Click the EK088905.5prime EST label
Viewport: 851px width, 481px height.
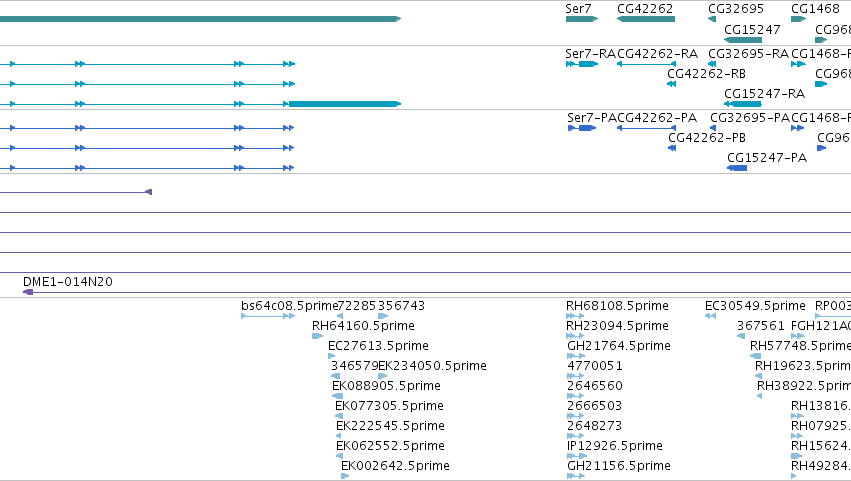point(386,386)
